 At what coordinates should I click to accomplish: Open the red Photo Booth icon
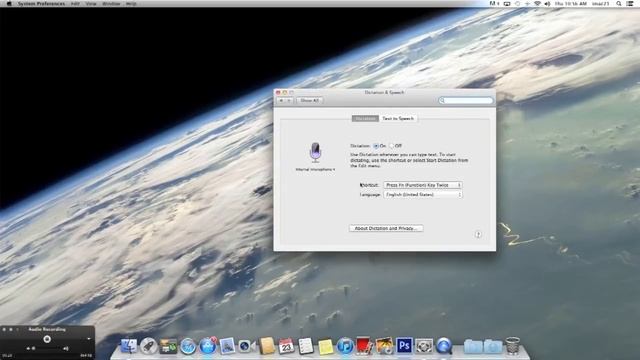364,346
